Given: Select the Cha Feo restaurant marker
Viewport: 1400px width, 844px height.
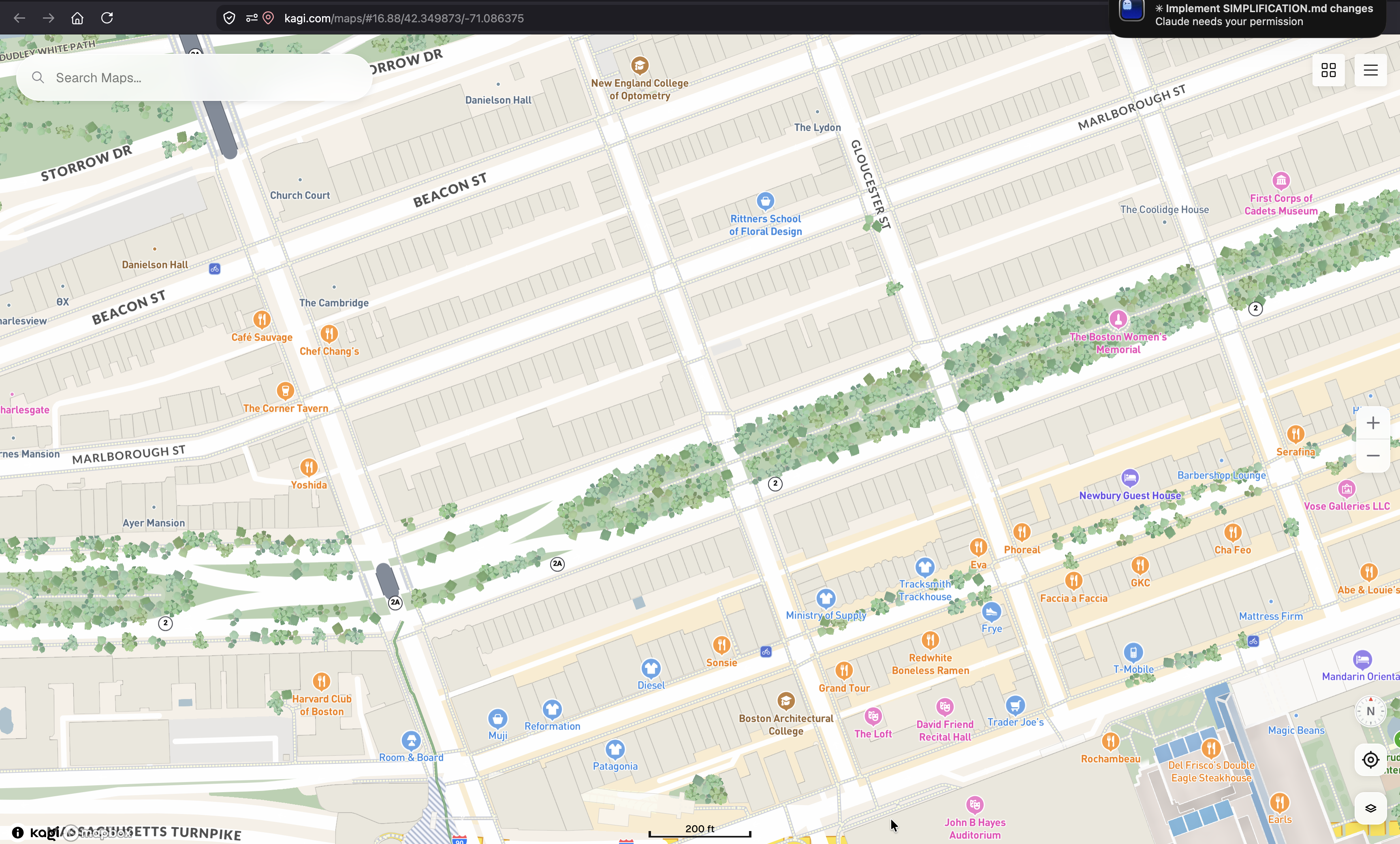Looking at the screenshot, I should coord(1232,533).
